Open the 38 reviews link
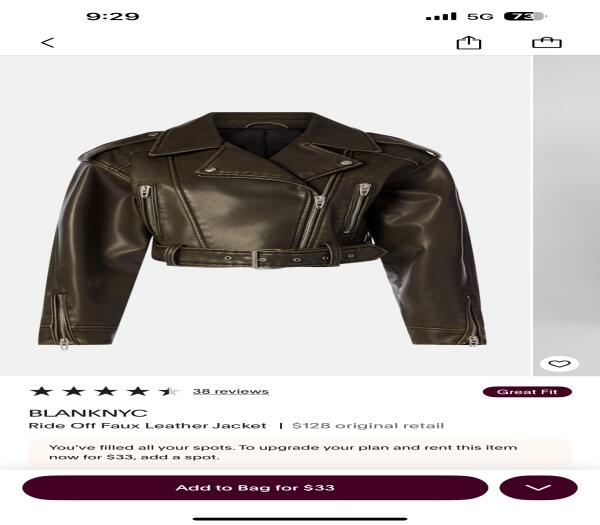The image size is (600, 525). coord(231,391)
